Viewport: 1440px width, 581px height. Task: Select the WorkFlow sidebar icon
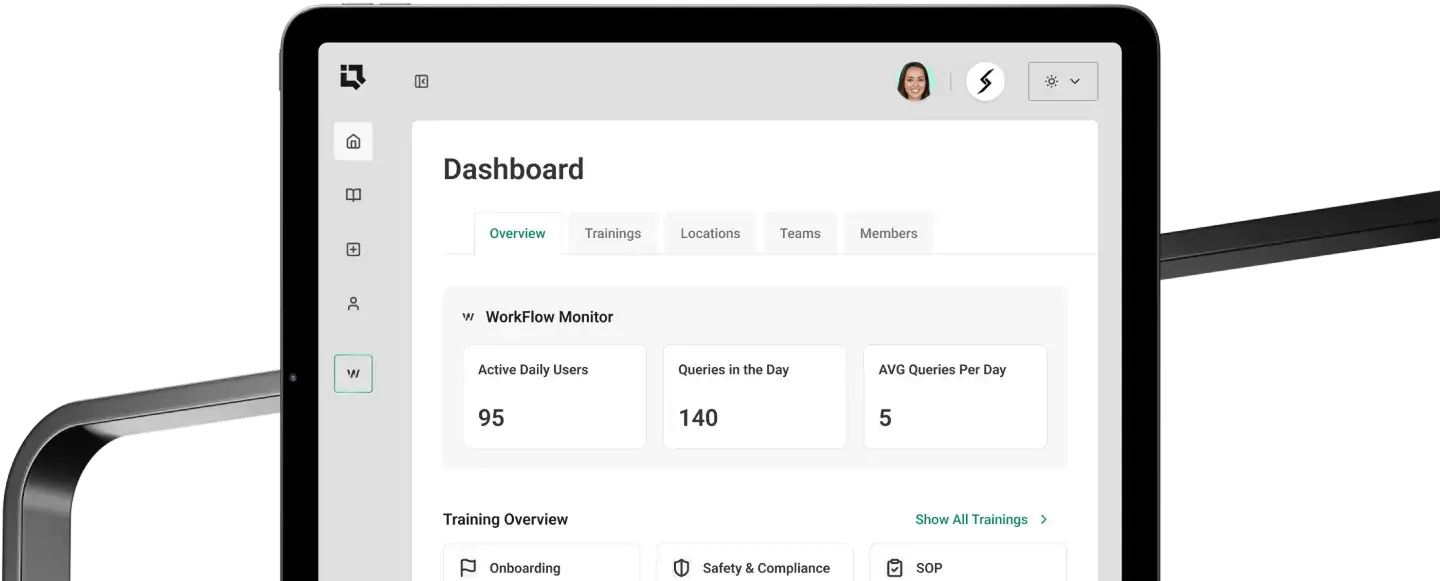tap(353, 374)
